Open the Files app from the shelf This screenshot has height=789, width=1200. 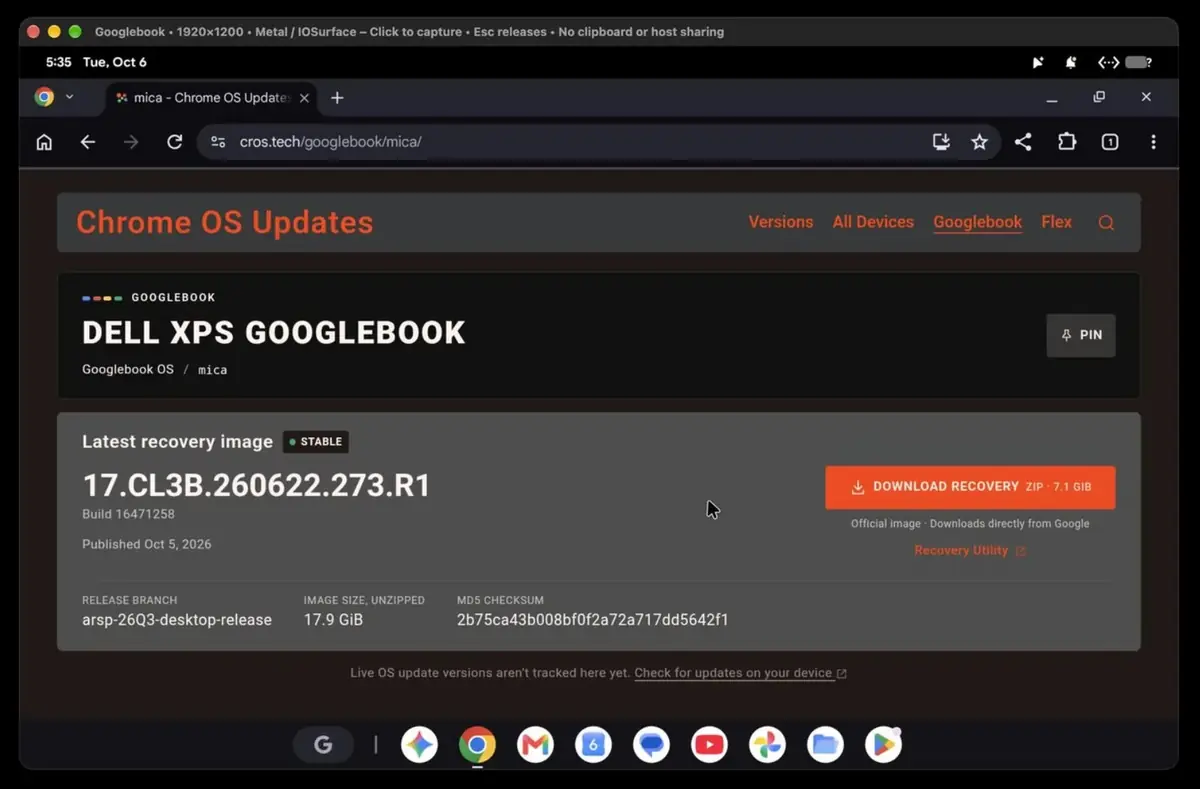click(x=826, y=744)
